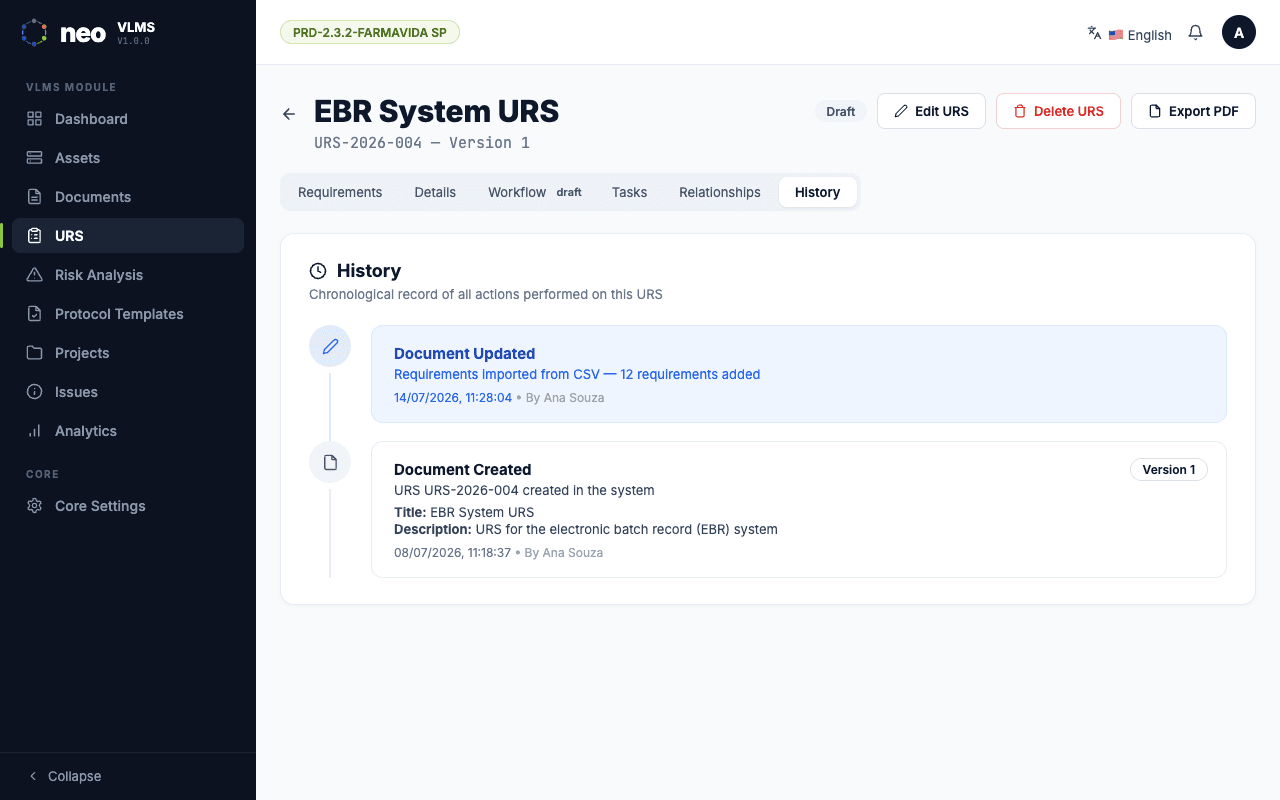Click the Core Settings gear icon

(x=34, y=506)
